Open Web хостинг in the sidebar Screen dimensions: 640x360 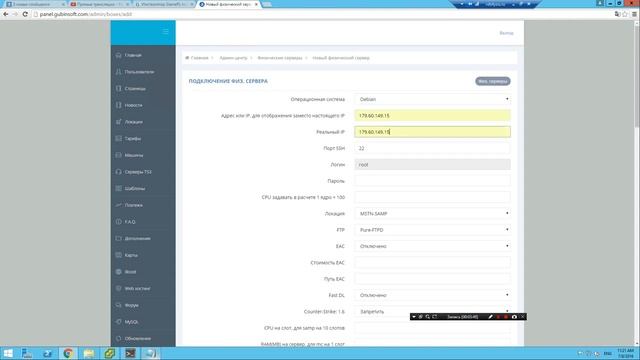point(143,289)
